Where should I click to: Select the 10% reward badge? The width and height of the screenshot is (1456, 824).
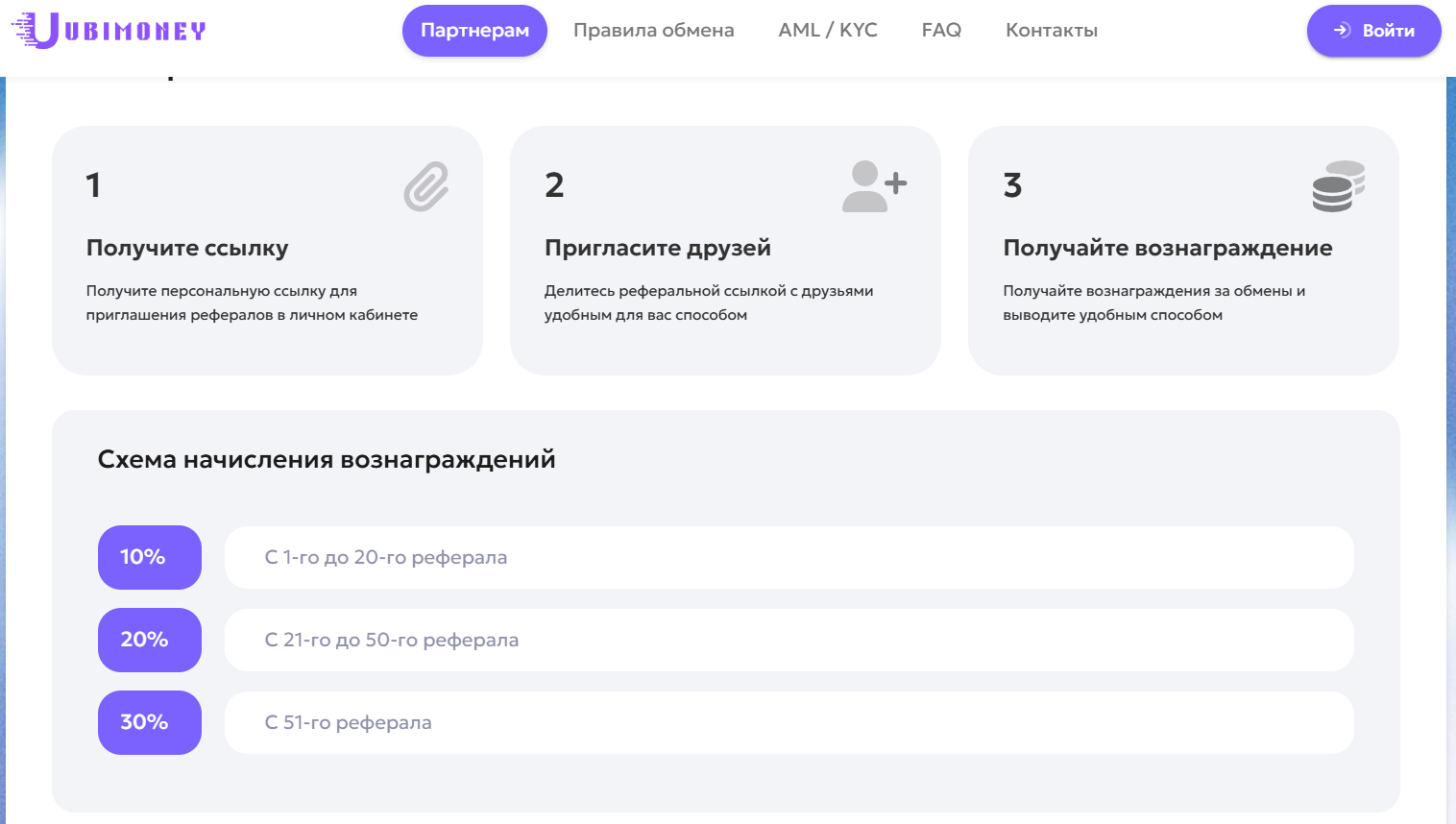(150, 557)
